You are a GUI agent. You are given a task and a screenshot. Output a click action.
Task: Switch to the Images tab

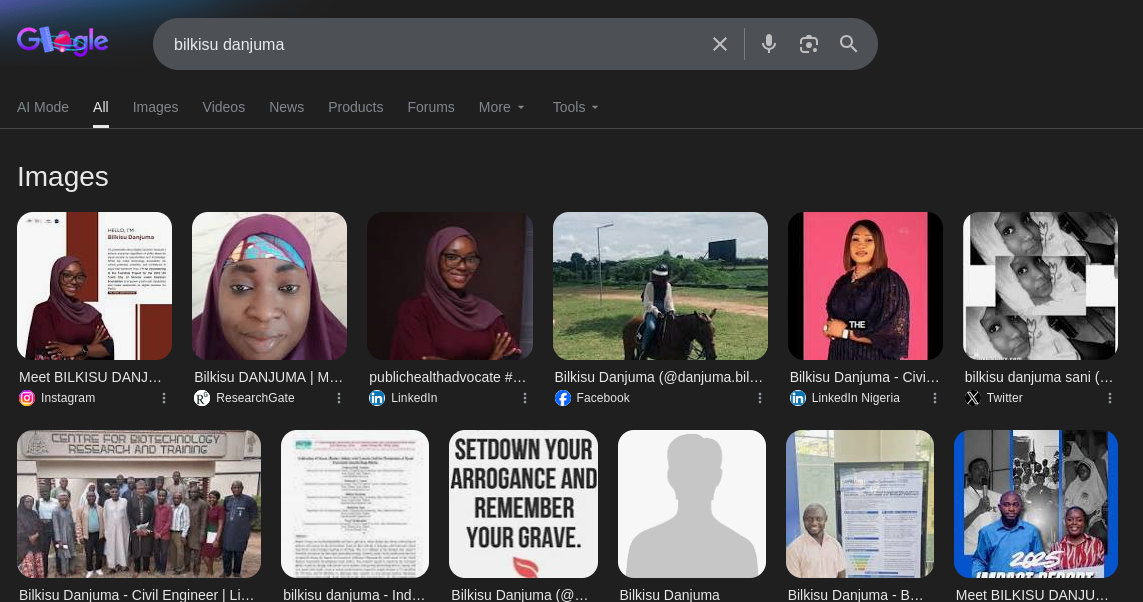point(155,107)
